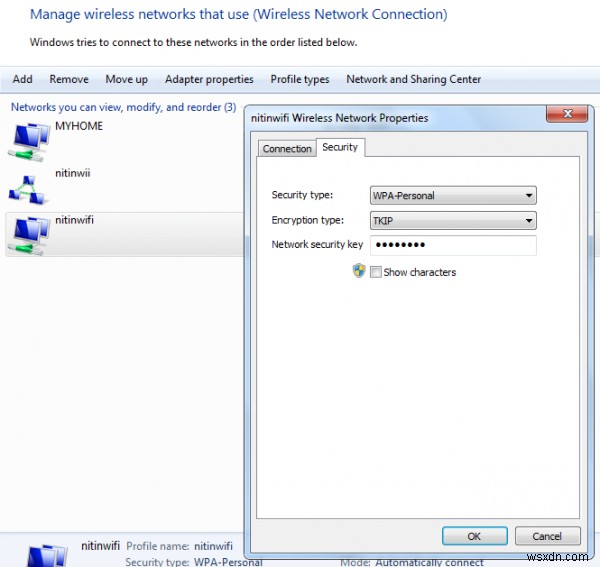The height and width of the screenshot is (567, 600).
Task: Click Move up in the toolbar
Action: [x=127, y=79]
